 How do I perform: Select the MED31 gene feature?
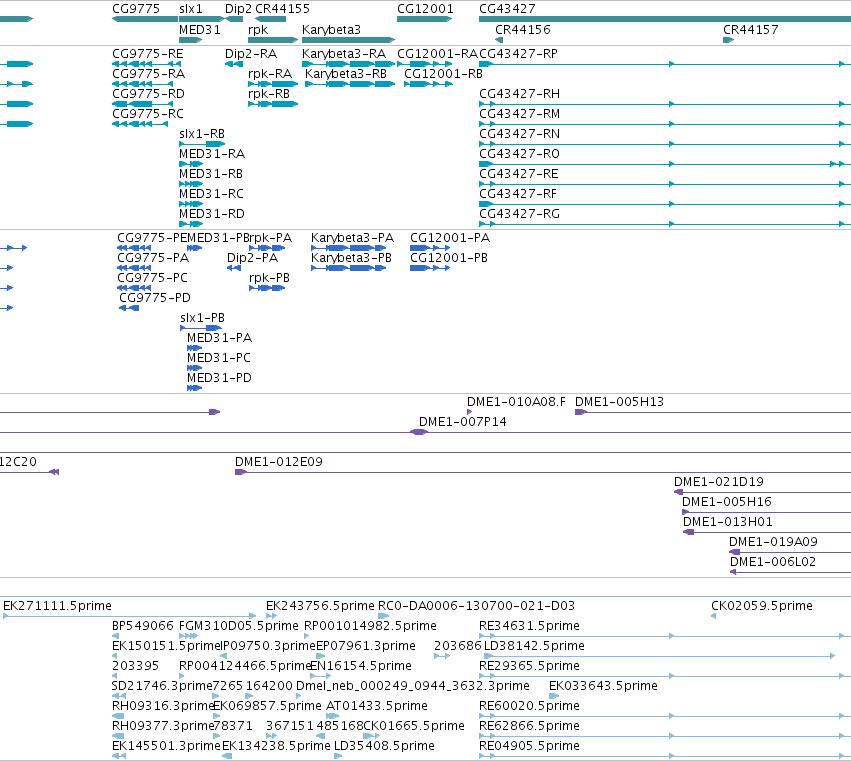(190, 40)
